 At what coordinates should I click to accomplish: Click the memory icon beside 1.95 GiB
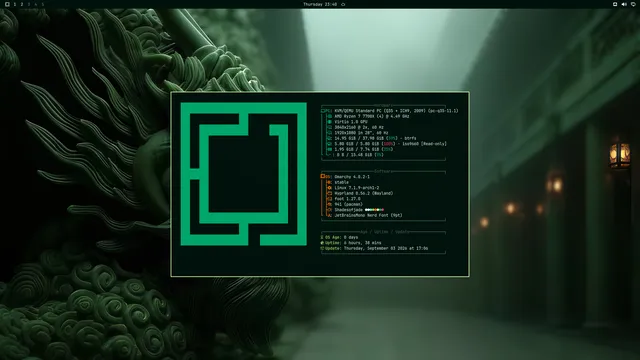(330, 149)
